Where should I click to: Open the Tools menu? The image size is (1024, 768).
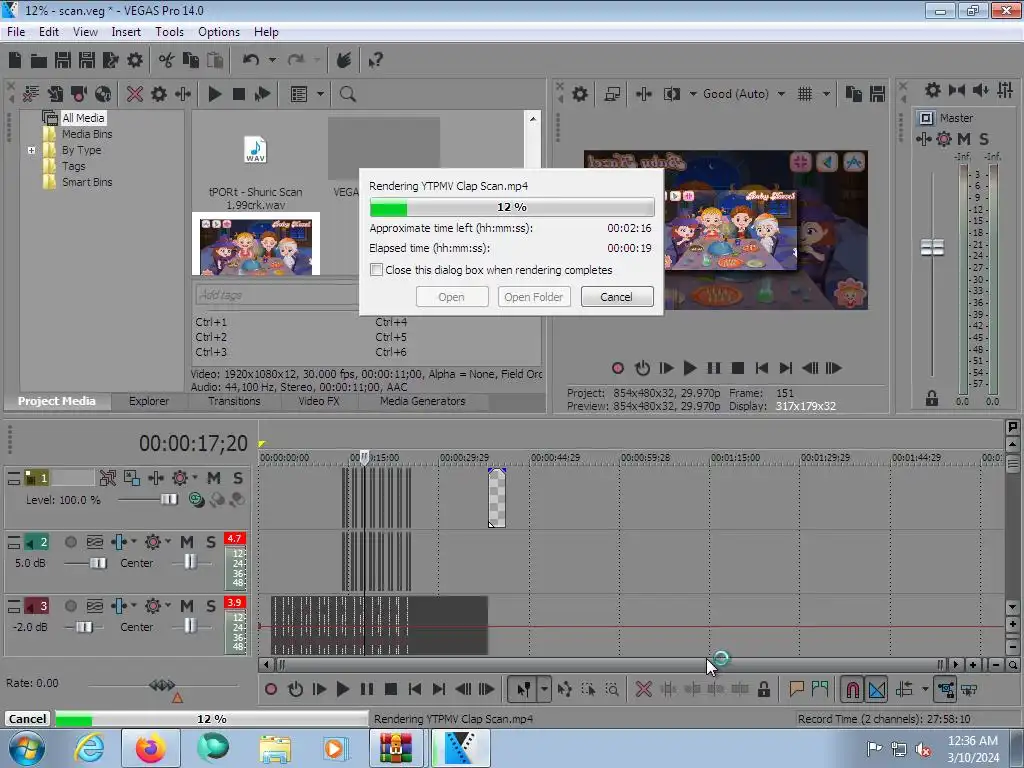[x=169, y=32]
